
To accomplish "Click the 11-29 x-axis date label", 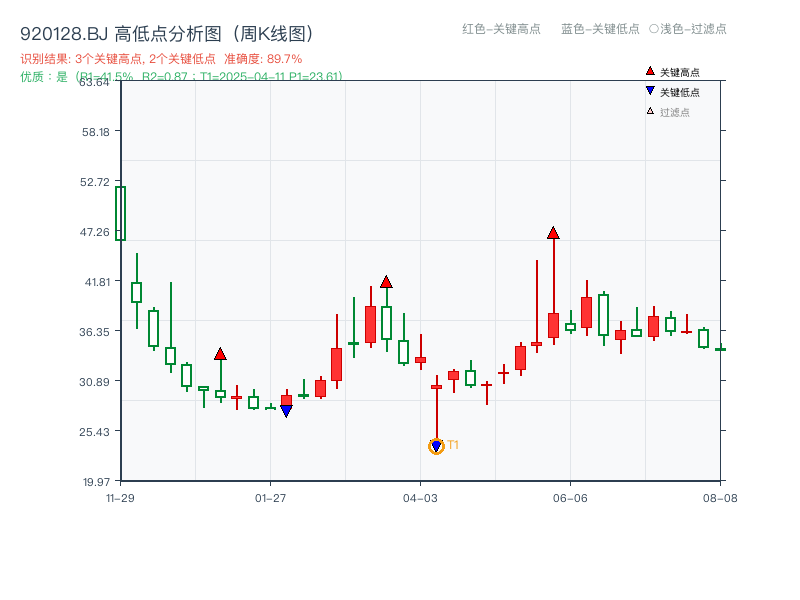I will tap(120, 497).
